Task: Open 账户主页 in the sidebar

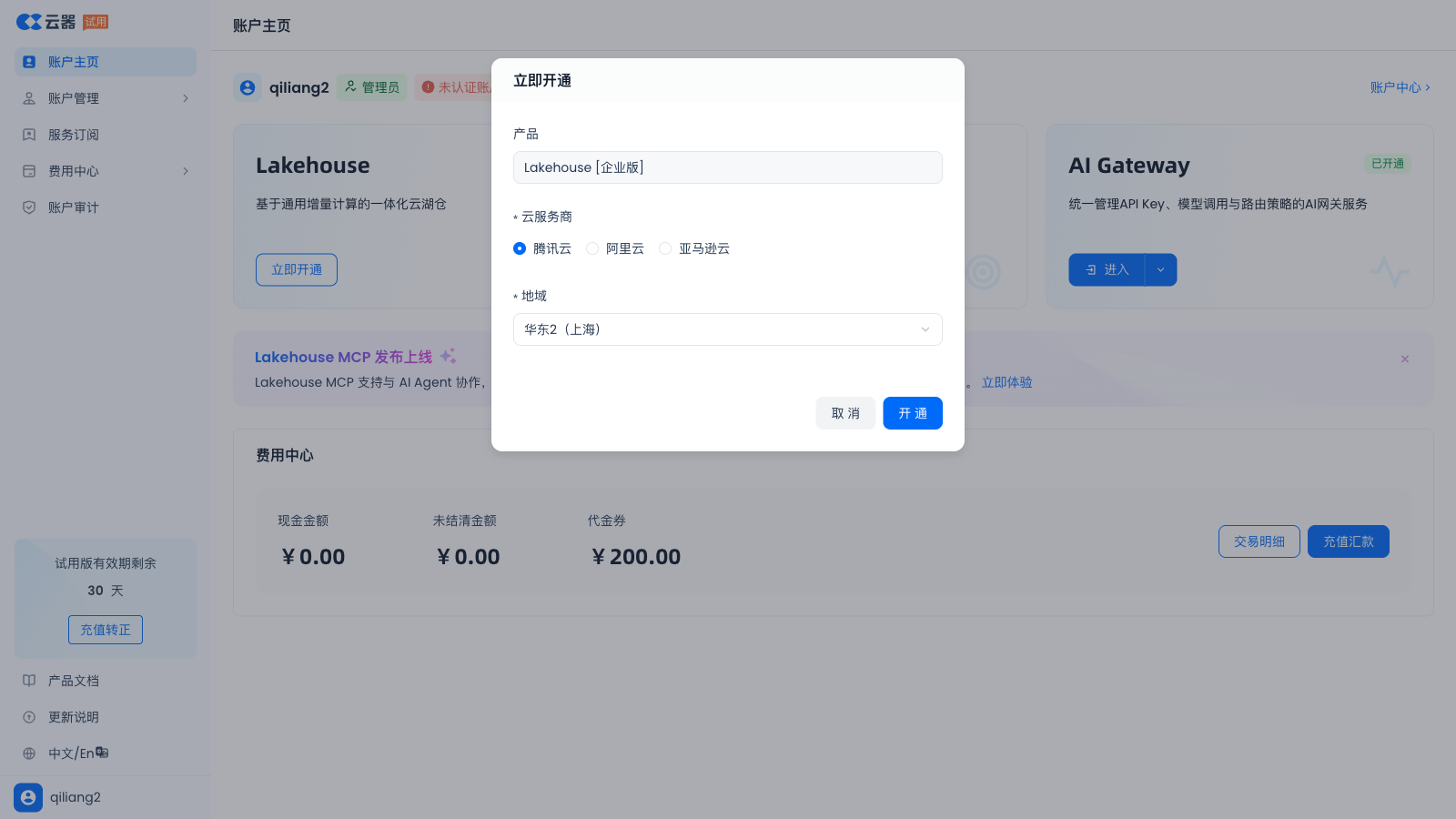Action: [x=106, y=62]
